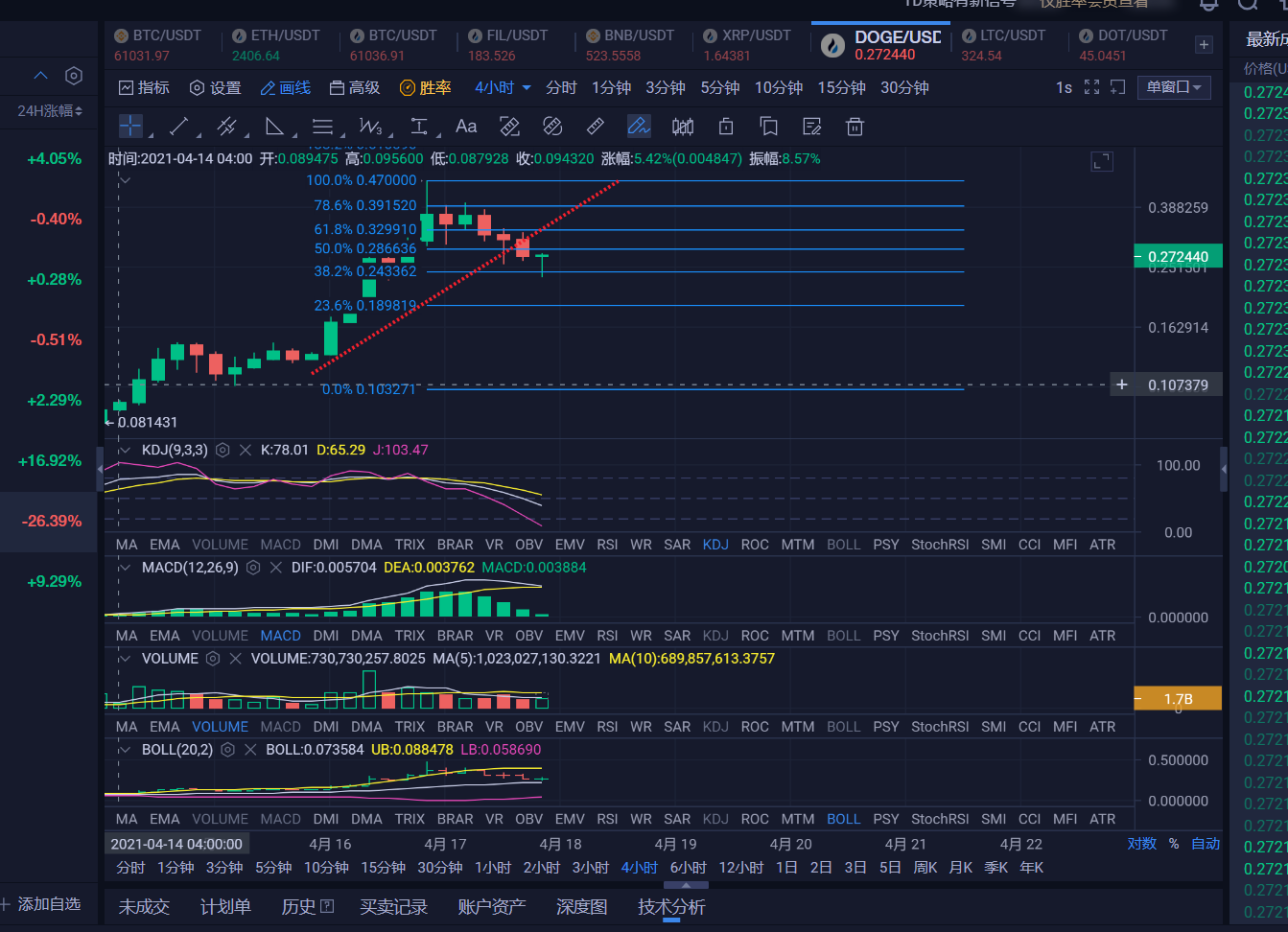Viewport: 1288px width, 932px height.
Task: Select the crosshair cursor drawing tool
Action: point(130,127)
